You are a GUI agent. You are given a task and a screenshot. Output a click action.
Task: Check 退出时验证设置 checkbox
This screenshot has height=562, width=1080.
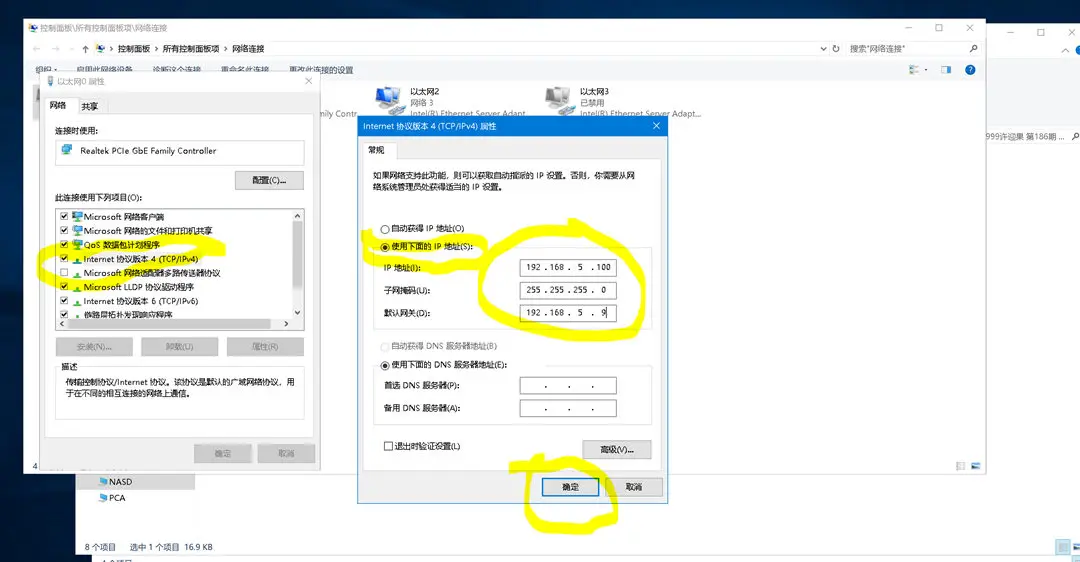click(388, 446)
